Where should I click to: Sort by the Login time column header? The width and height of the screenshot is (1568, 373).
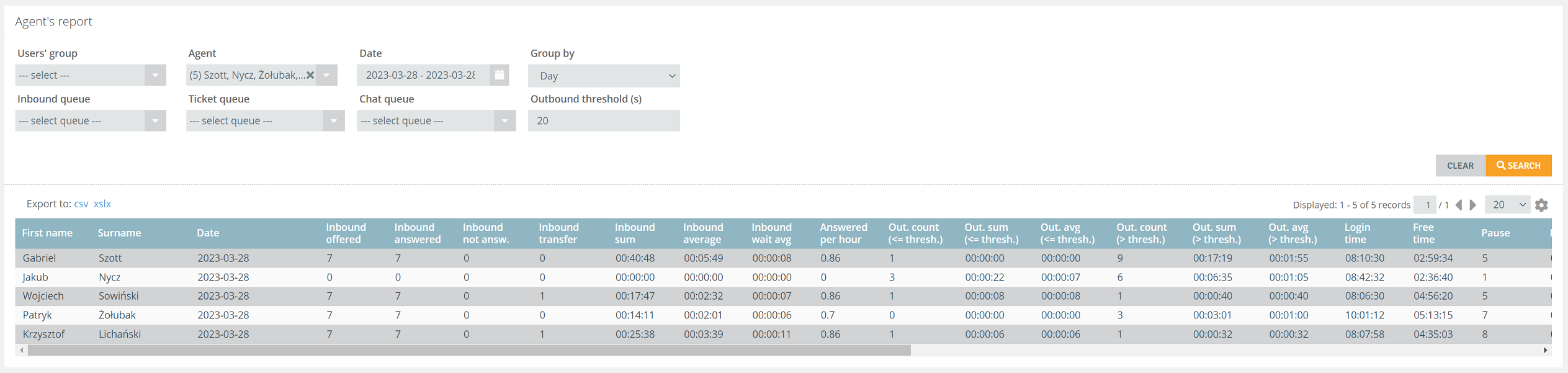pyautogui.click(x=1357, y=233)
